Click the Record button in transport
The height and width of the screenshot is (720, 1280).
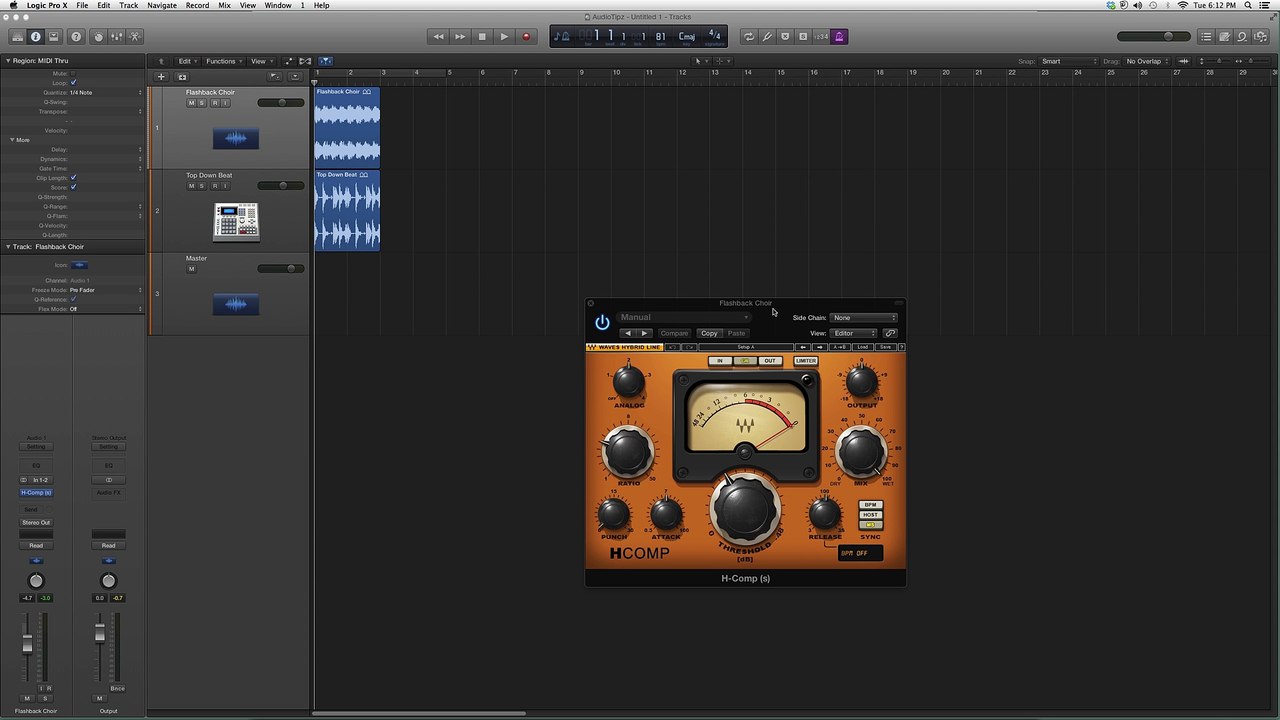click(526, 37)
